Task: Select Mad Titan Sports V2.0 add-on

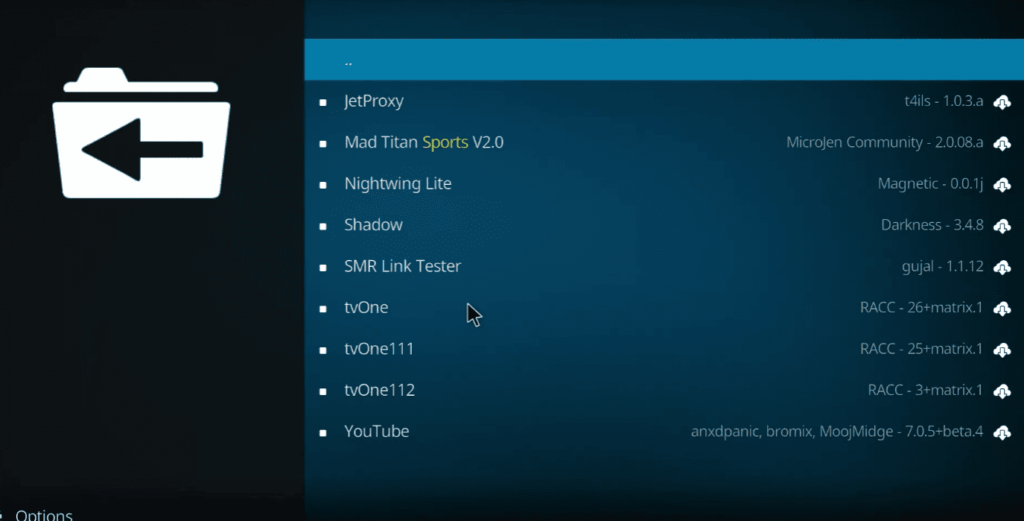Action: tap(664, 142)
